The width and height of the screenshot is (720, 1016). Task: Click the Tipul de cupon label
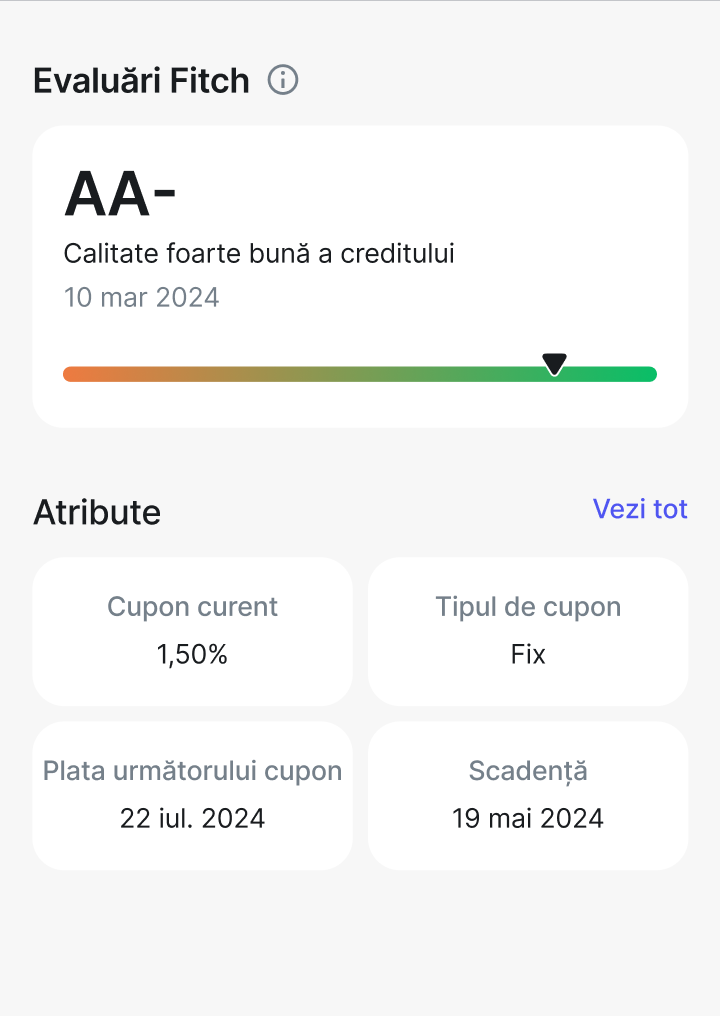(528, 607)
